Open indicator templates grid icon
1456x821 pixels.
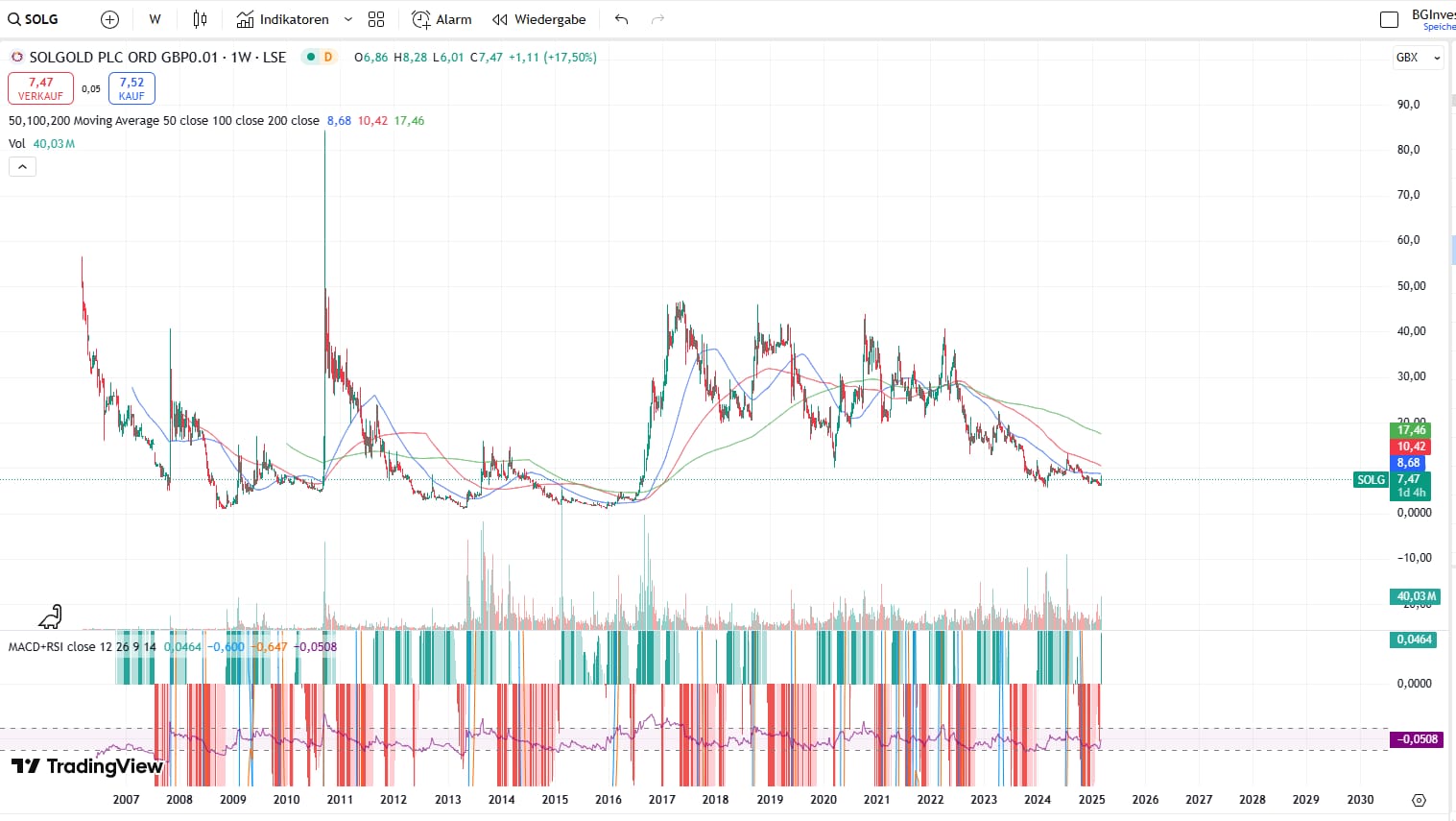point(376,19)
